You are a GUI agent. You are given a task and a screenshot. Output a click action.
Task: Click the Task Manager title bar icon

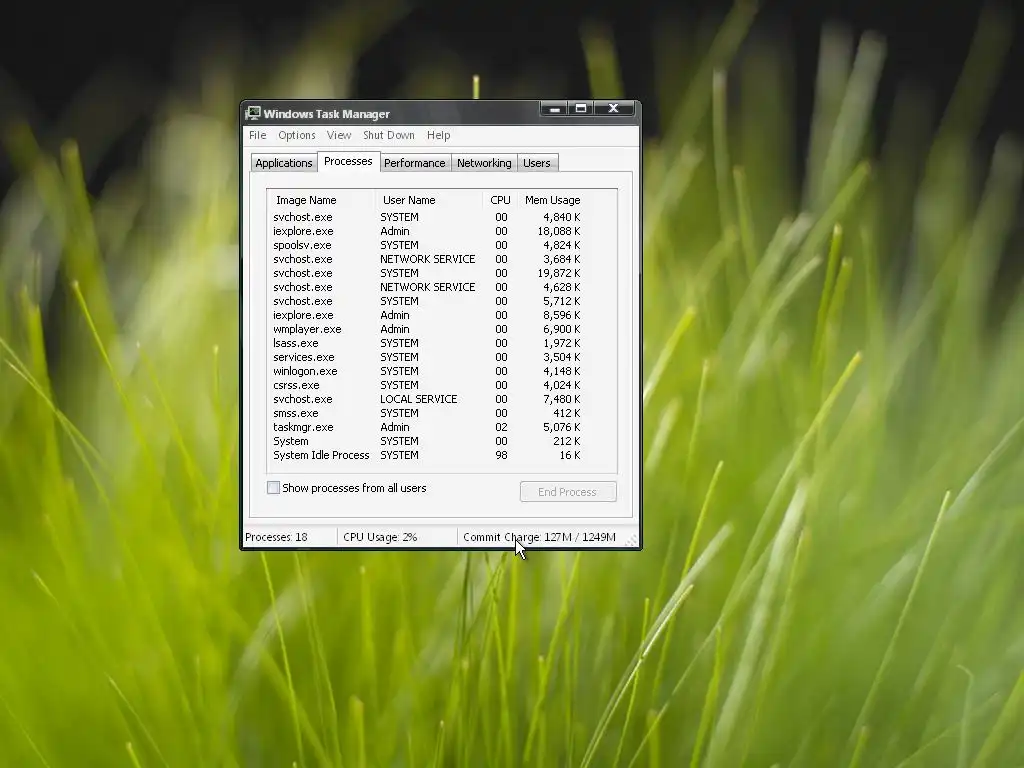click(253, 114)
